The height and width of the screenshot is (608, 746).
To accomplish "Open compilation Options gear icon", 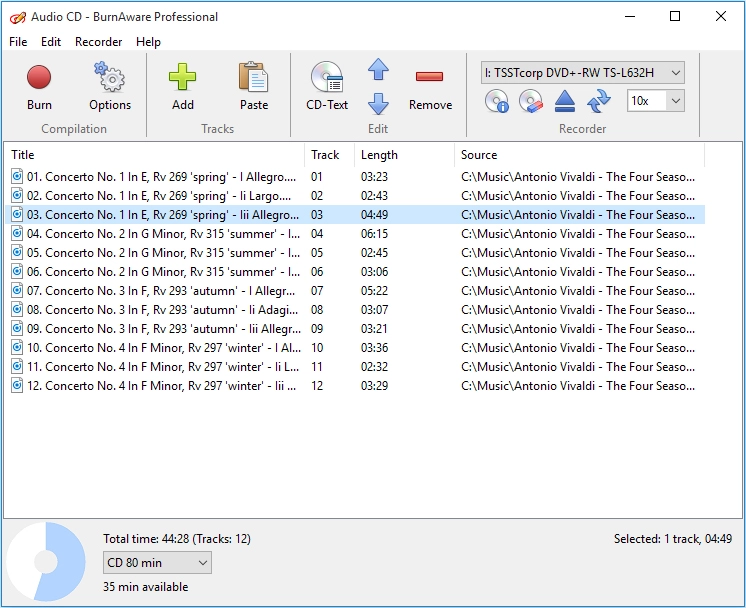I will pyautogui.click(x=109, y=77).
